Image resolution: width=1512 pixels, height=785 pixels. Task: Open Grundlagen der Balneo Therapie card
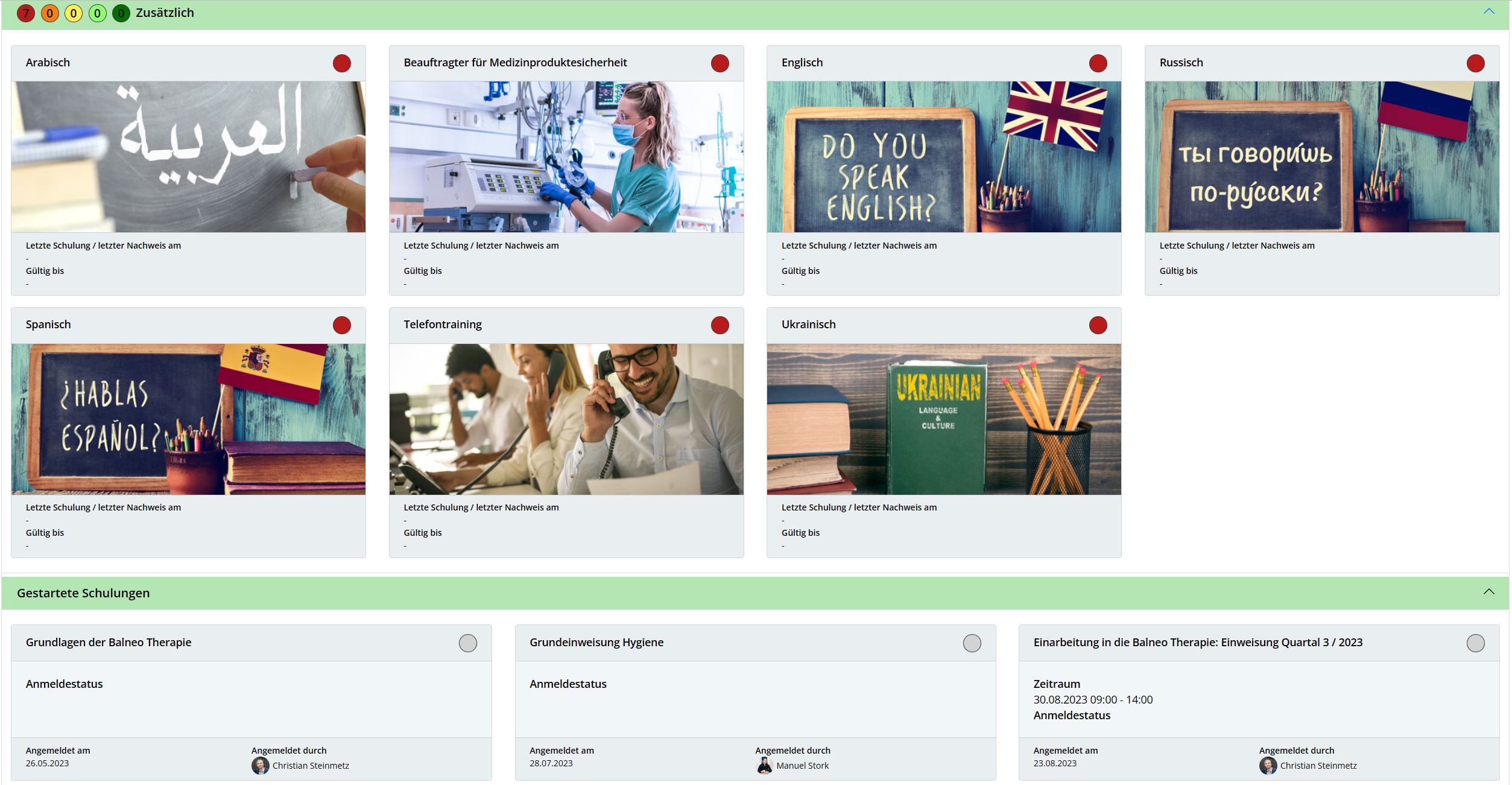point(109,643)
